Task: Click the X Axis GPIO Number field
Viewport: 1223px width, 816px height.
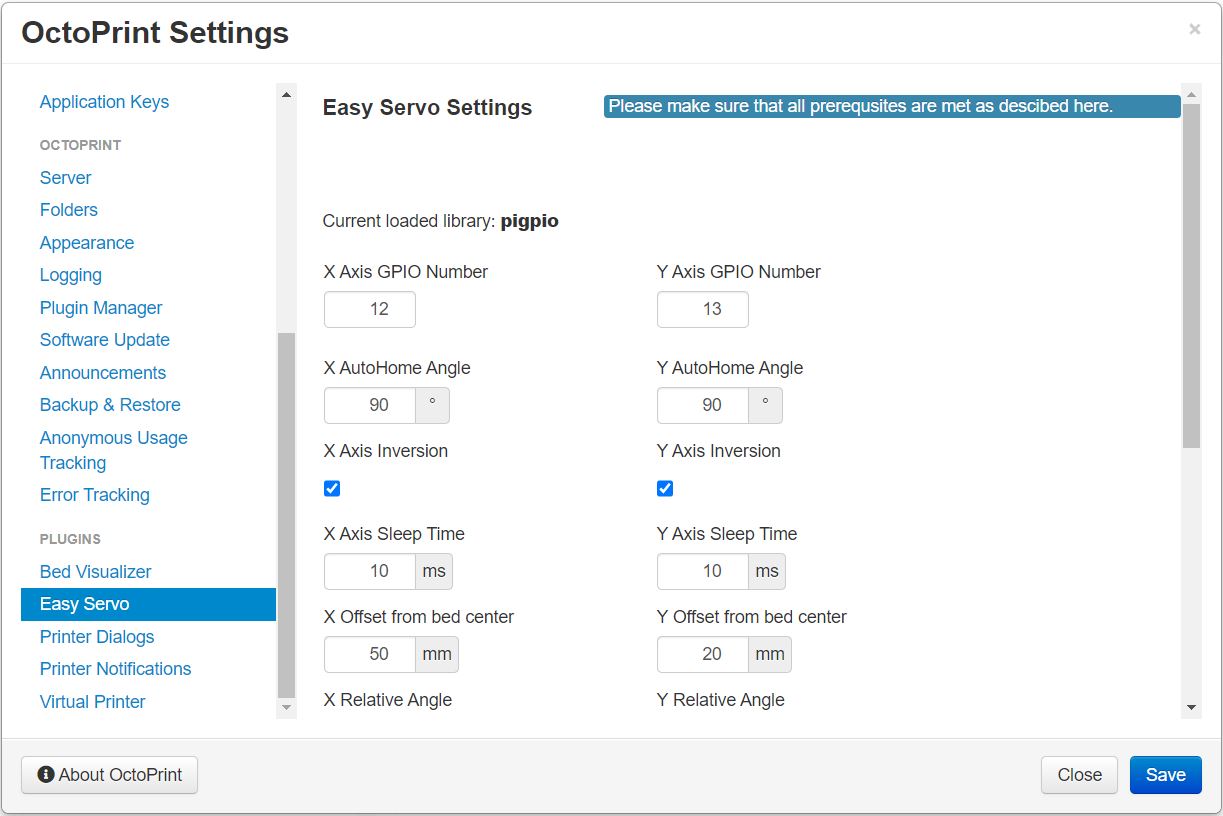Action: pos(370,309)
